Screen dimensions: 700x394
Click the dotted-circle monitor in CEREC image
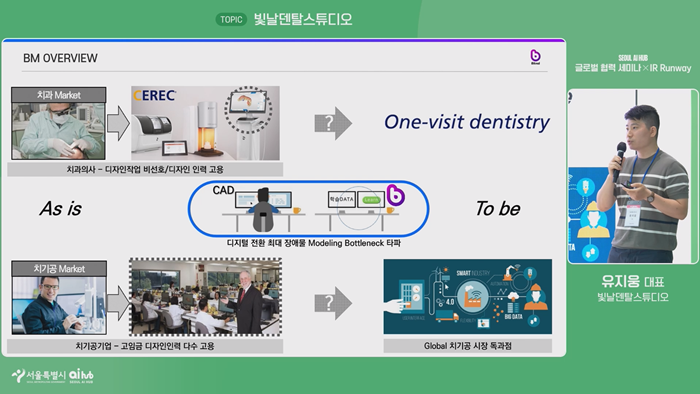click(249, 109)
